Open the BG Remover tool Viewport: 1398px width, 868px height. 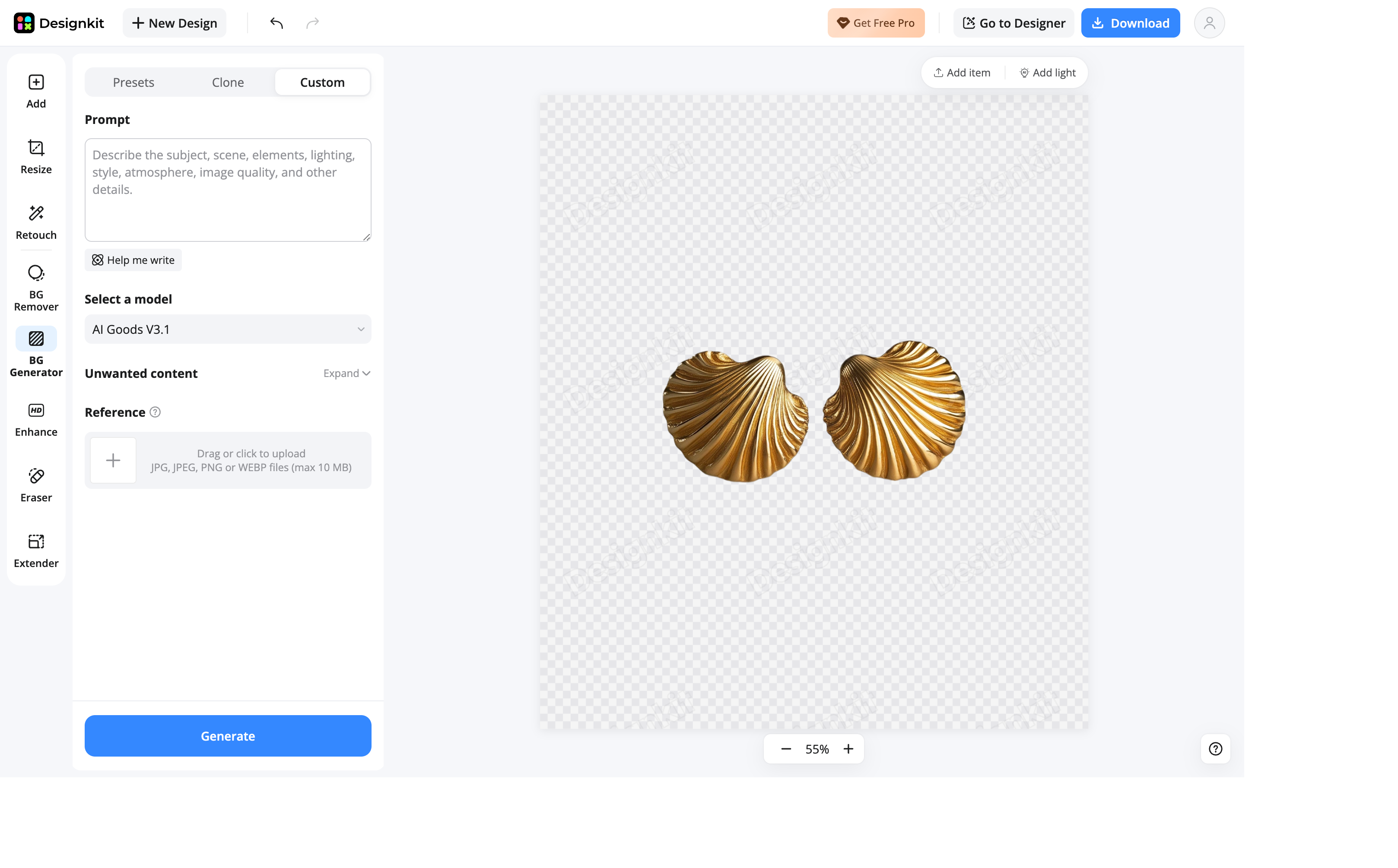pyautogui.click(x=36, y=287)
